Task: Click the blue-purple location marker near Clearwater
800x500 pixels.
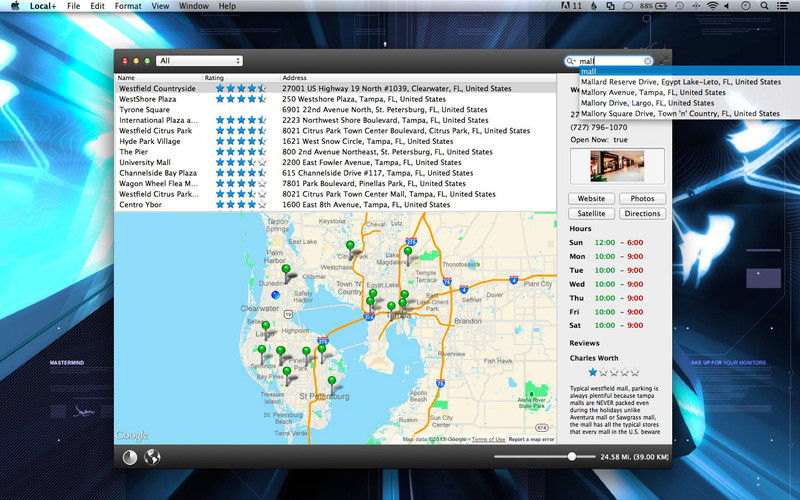Action: pyautogui.click(x=277, y=294)
